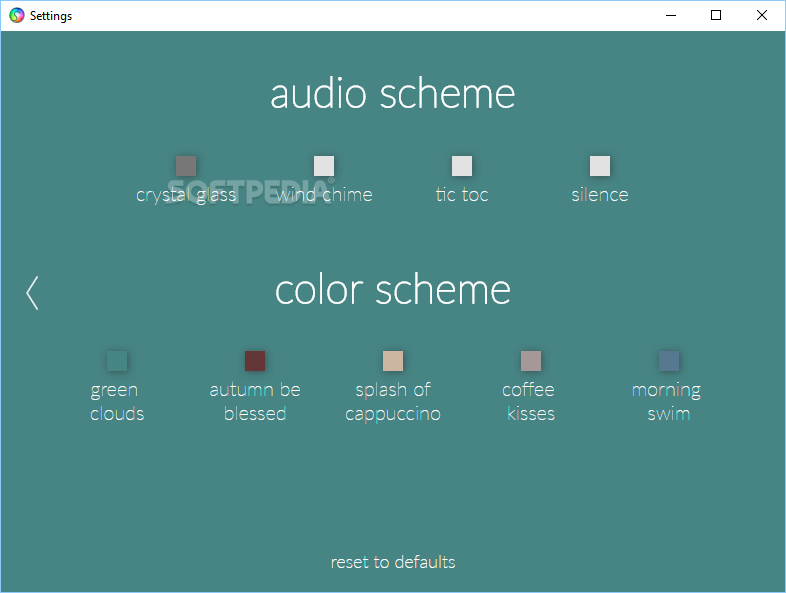This screenshot has width=786, height=593.
Task: Click the splash of cappuccino label
Action: [392, 403]
